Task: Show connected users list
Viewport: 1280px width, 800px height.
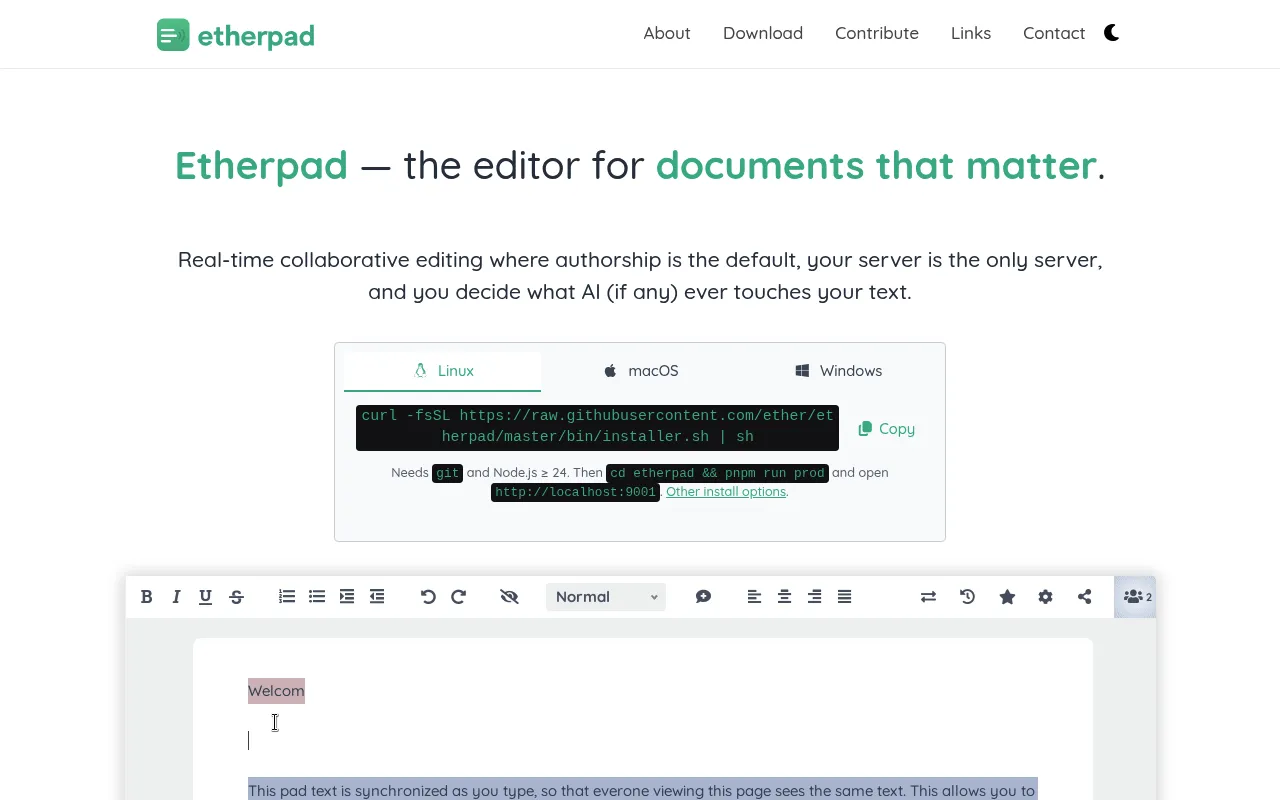Action: 1135,597
